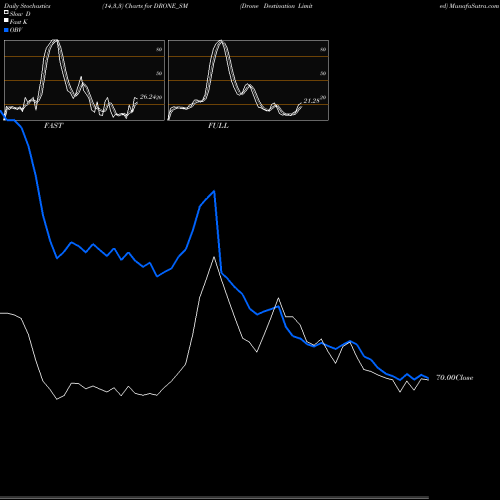The height and width of the screenshot is (500, 500).
Task: Click the 80 level label in FAST chart
Action: [x=159, y=49]
